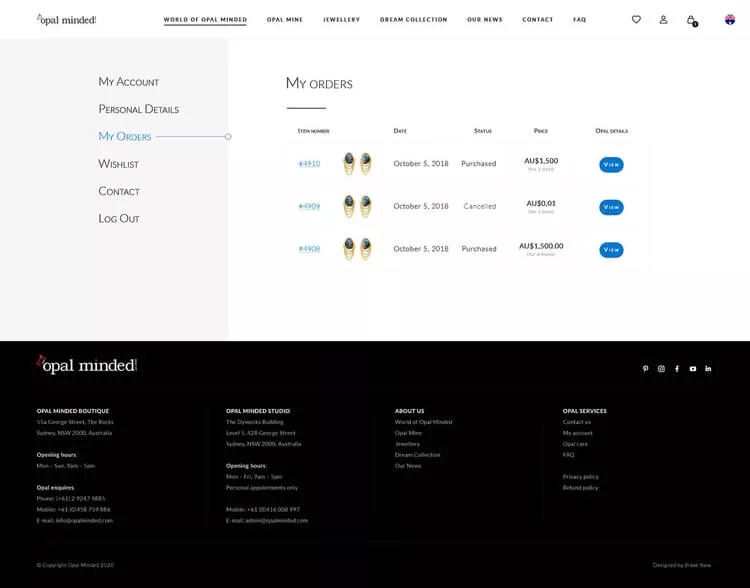Image resolution: width=750 pixels, height=588 pixels.
Task: Open footer link Privacy policy
Action: [x=580, y=477]
